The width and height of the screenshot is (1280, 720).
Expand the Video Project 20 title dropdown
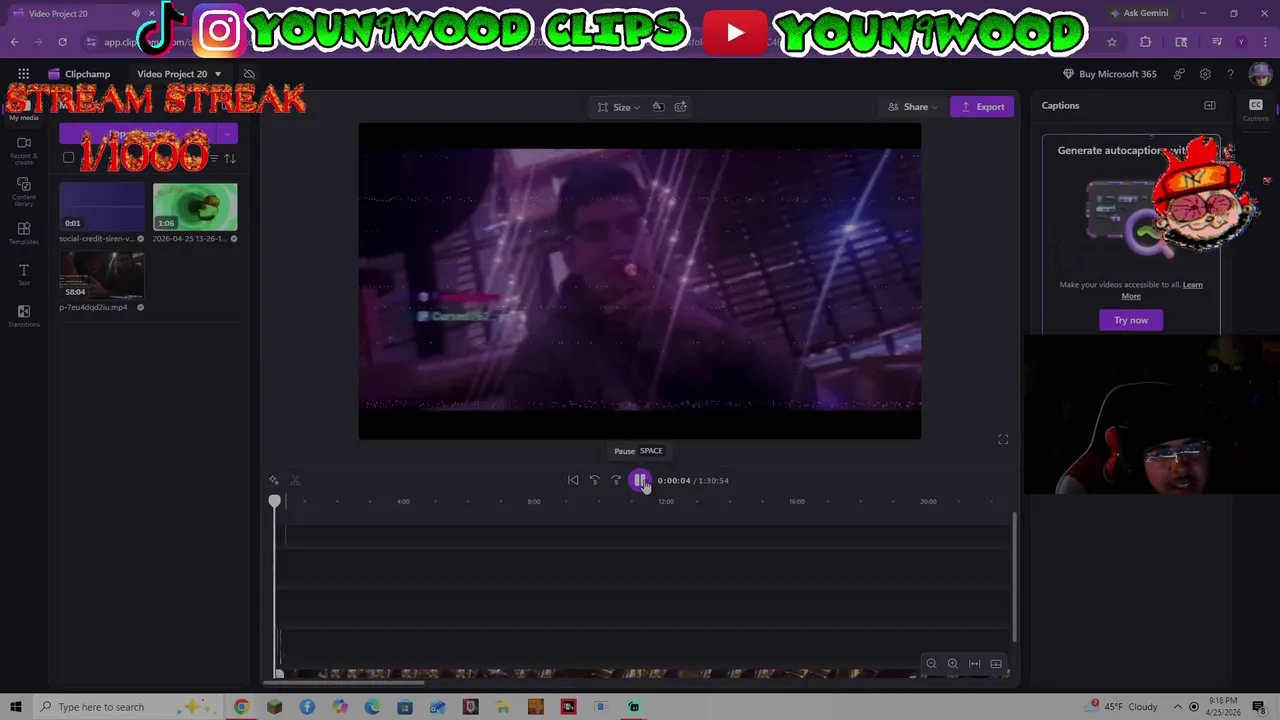click(x=217, y=74)
